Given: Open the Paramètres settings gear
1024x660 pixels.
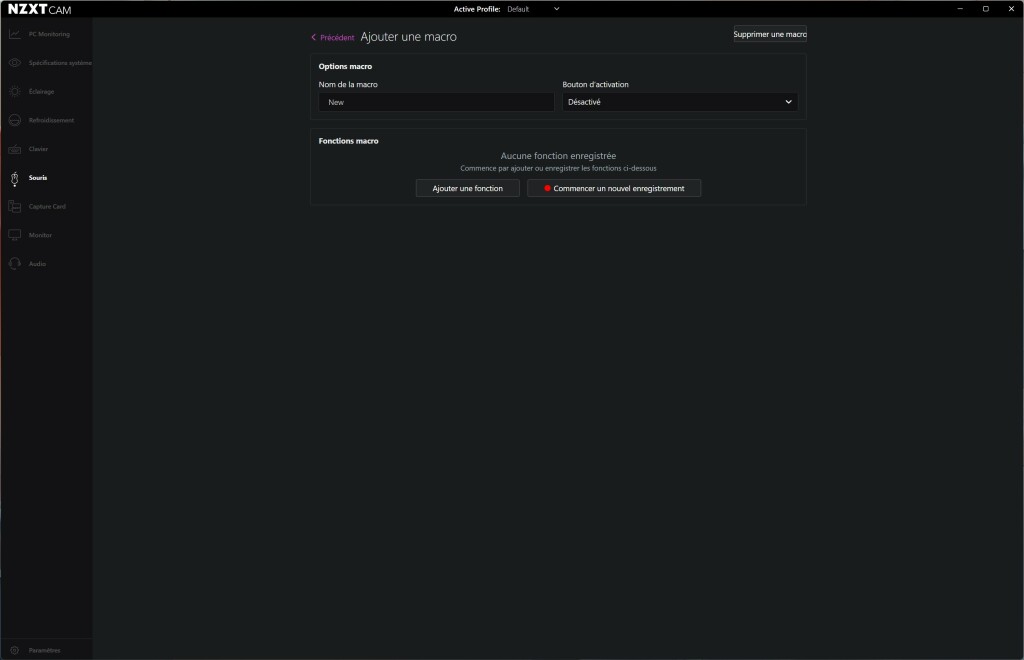Looking at the screenshot, I should (14, 649).
